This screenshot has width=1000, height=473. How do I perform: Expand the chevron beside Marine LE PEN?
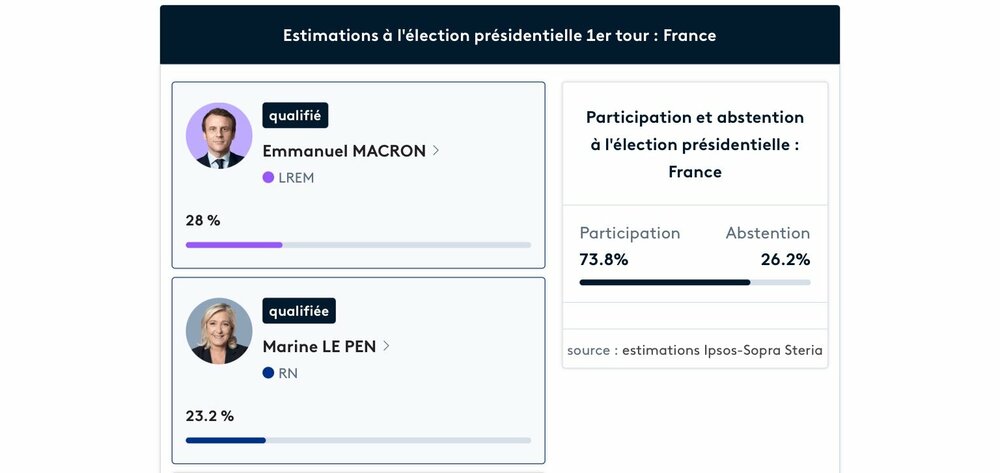coord(387,346)
